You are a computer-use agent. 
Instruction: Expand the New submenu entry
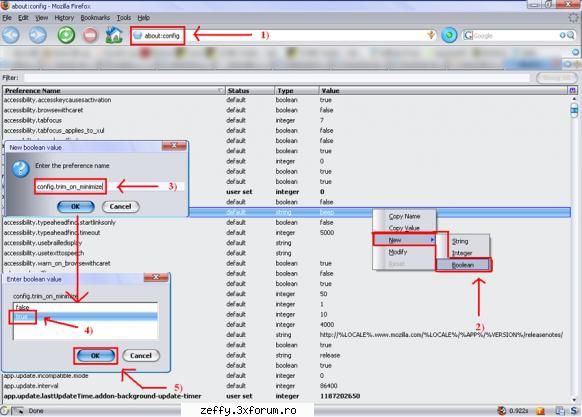pyautogui.click(x=404, y=240)
